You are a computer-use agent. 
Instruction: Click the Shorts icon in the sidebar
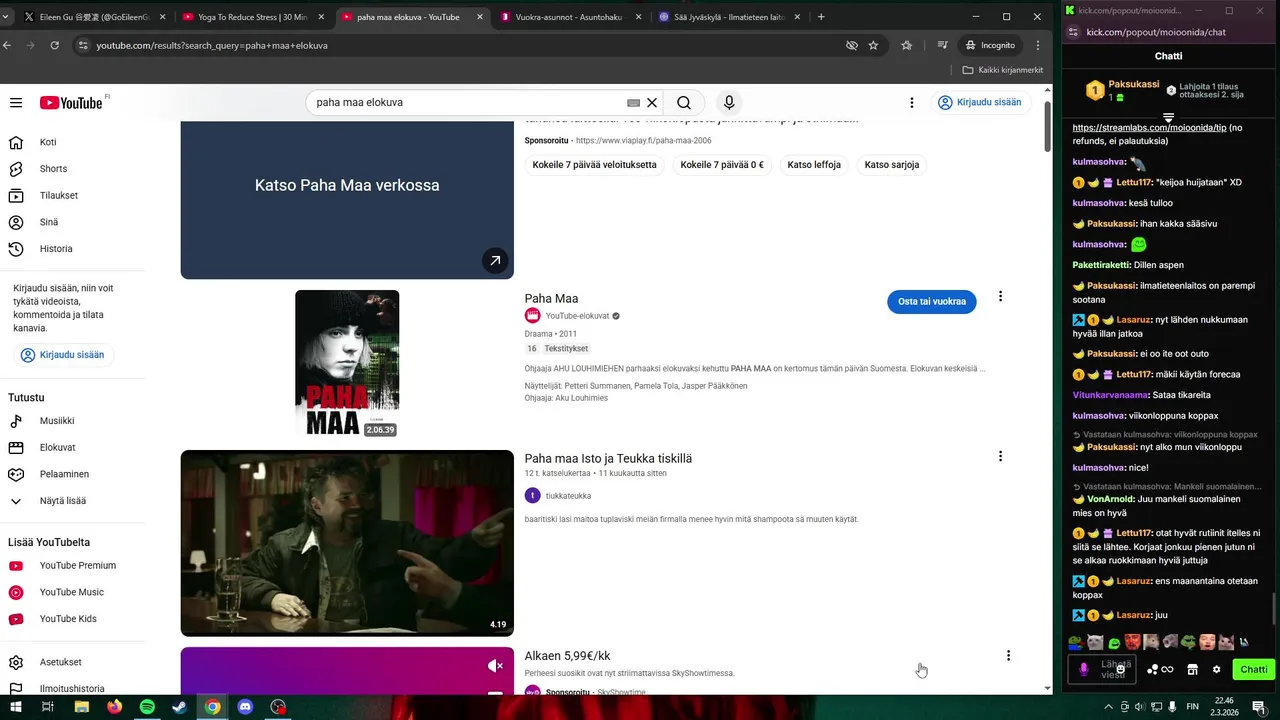point(16,169)
